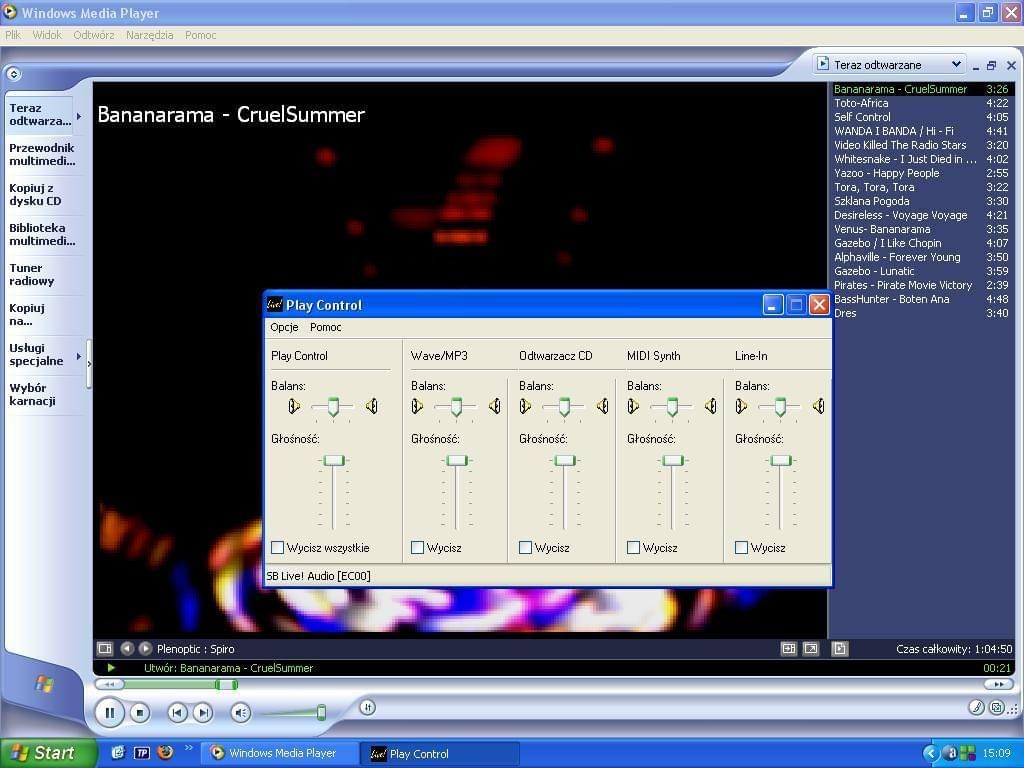1024x768 pixels.
Task: Switch video to full screen icon
Action: (810, 648)
